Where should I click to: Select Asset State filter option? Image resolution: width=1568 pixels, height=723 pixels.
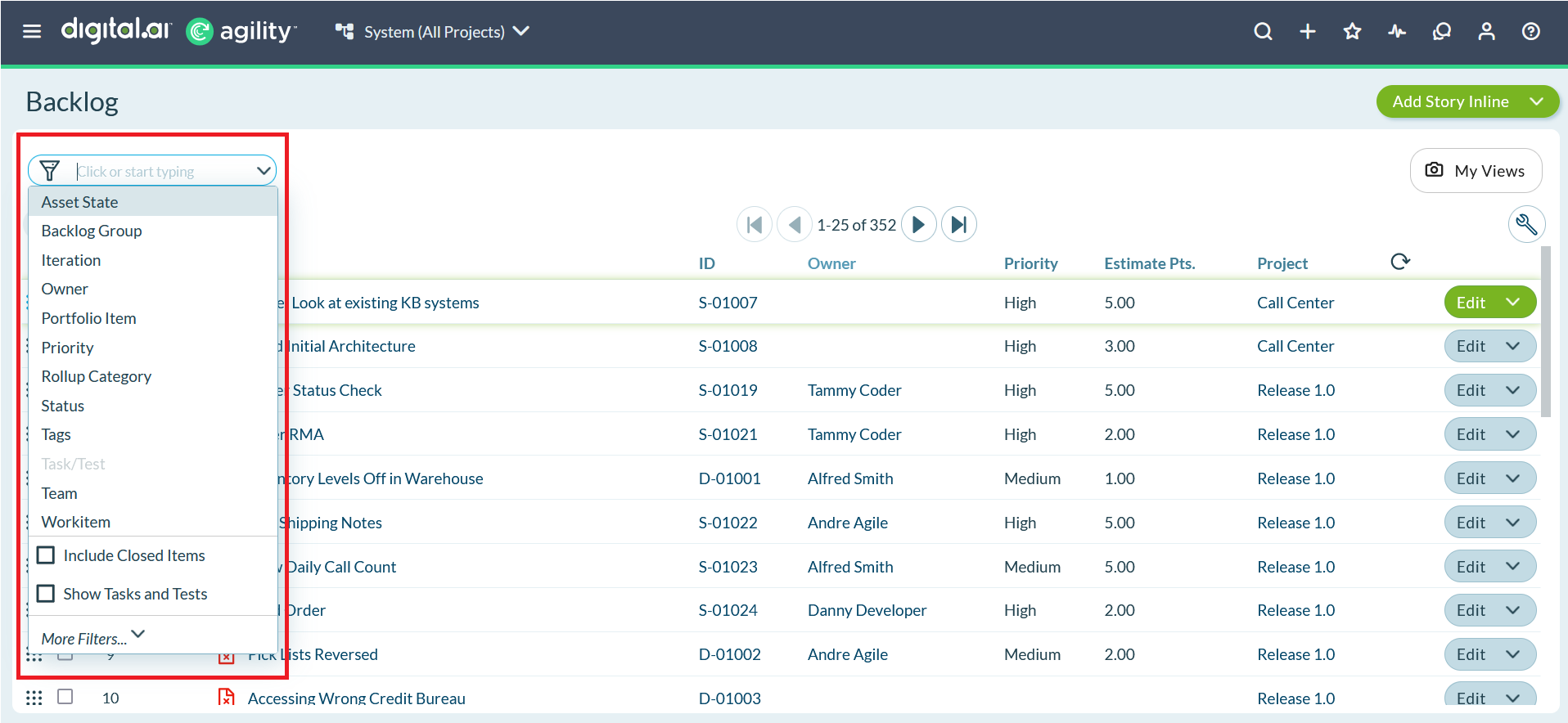pyautogui.click(x=153, y=202)
